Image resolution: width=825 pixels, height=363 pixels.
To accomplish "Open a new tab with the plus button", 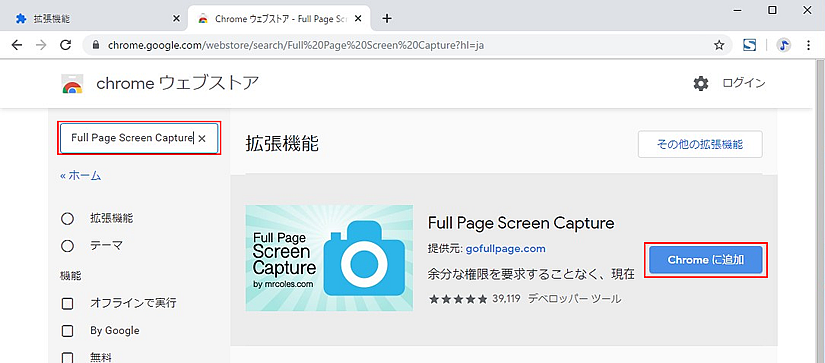I will [x=387, y=18].
